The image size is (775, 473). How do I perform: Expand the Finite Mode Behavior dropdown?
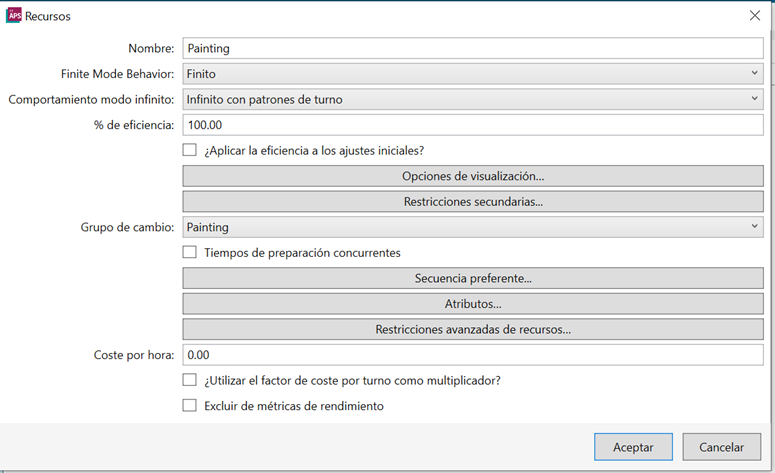(x=473, y=74)
